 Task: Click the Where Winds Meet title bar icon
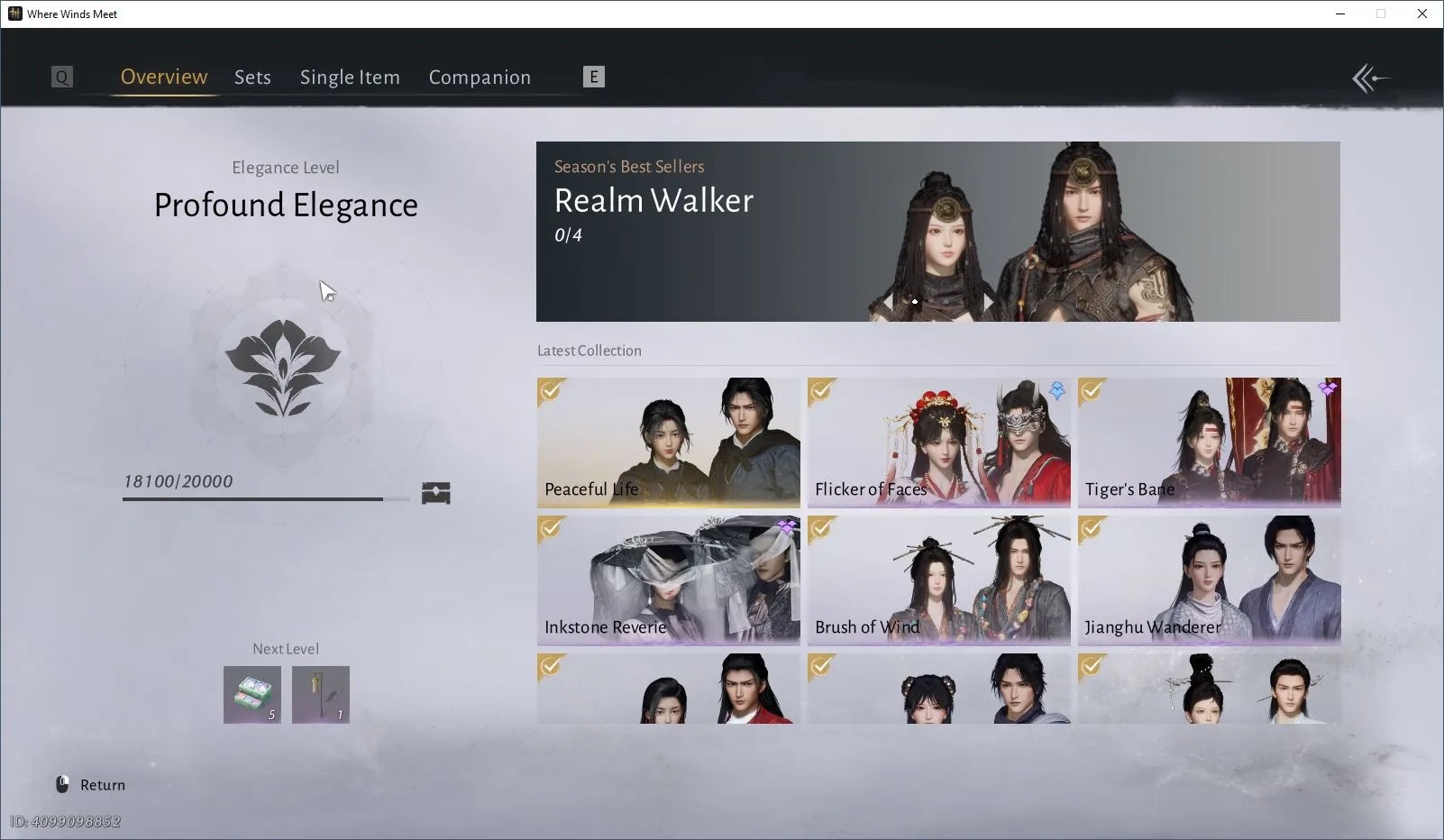point(14,14)
